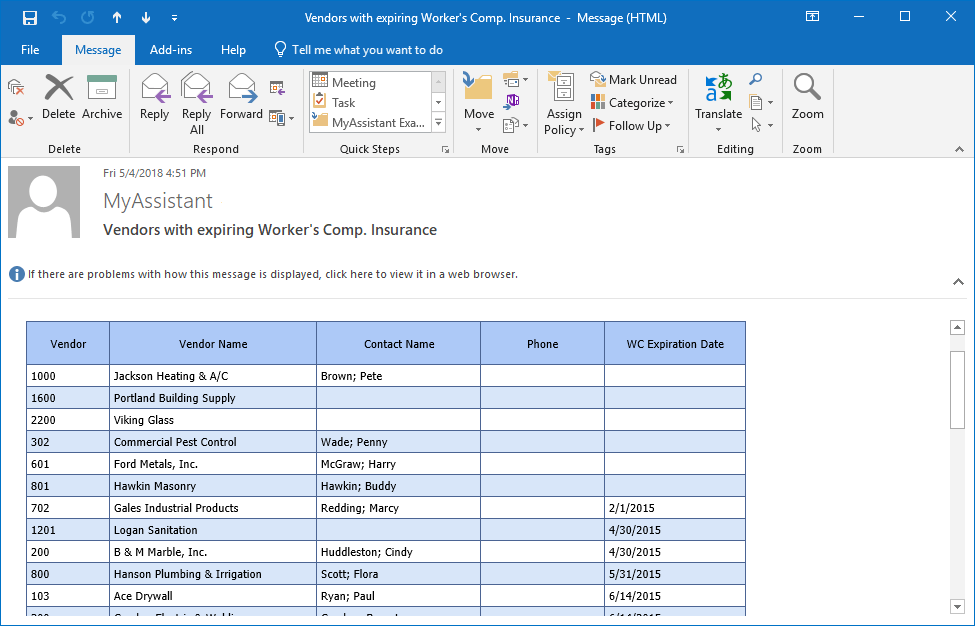Viewport: 975px width, 626px height.
Task: Run the MyAssistant Exa... quick step
Action: [370, 122]
